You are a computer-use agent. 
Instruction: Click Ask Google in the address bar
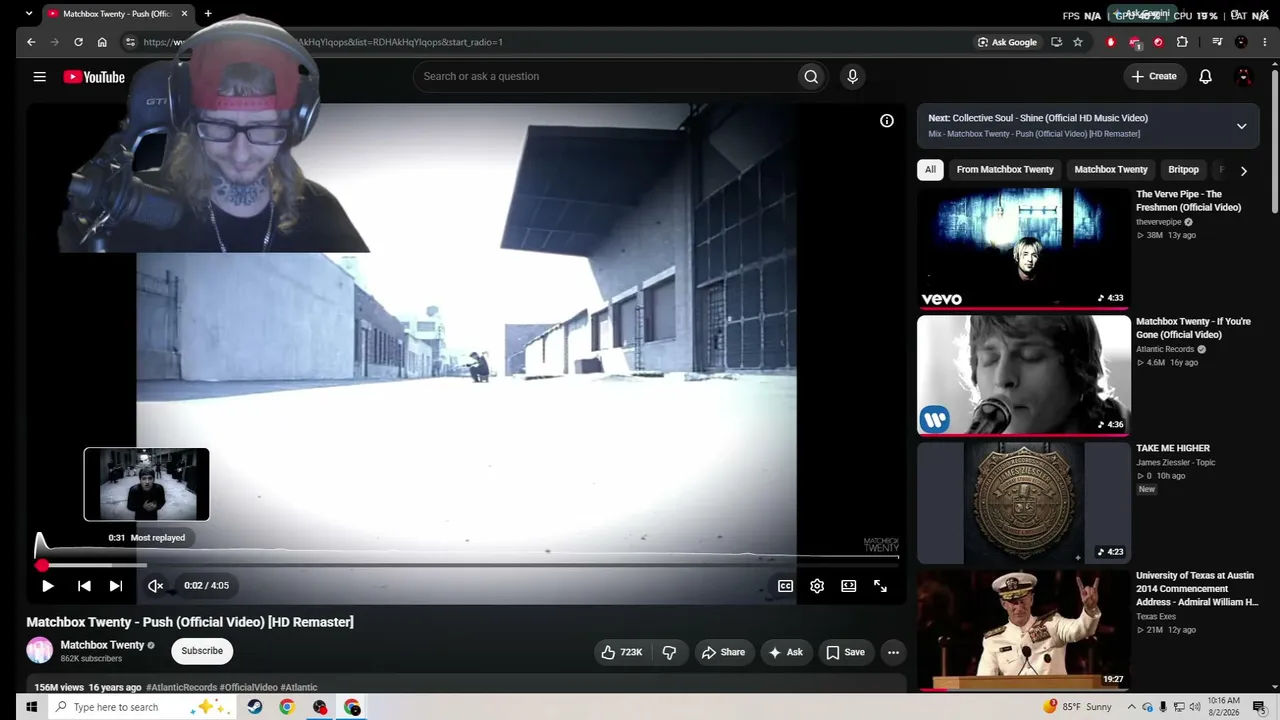[x=1007, y=42]
